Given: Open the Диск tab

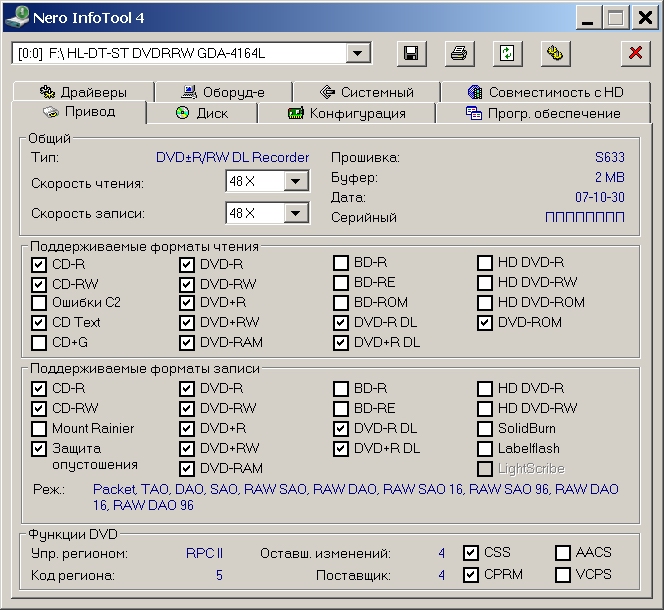Looking at the screenshot, I should pyautogui.click(x=202, y=113).
